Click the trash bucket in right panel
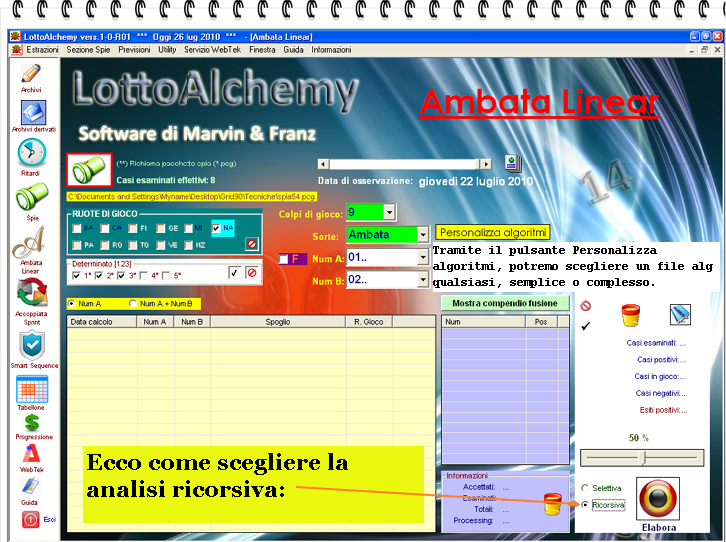726x542 pixels. [631, 316]
